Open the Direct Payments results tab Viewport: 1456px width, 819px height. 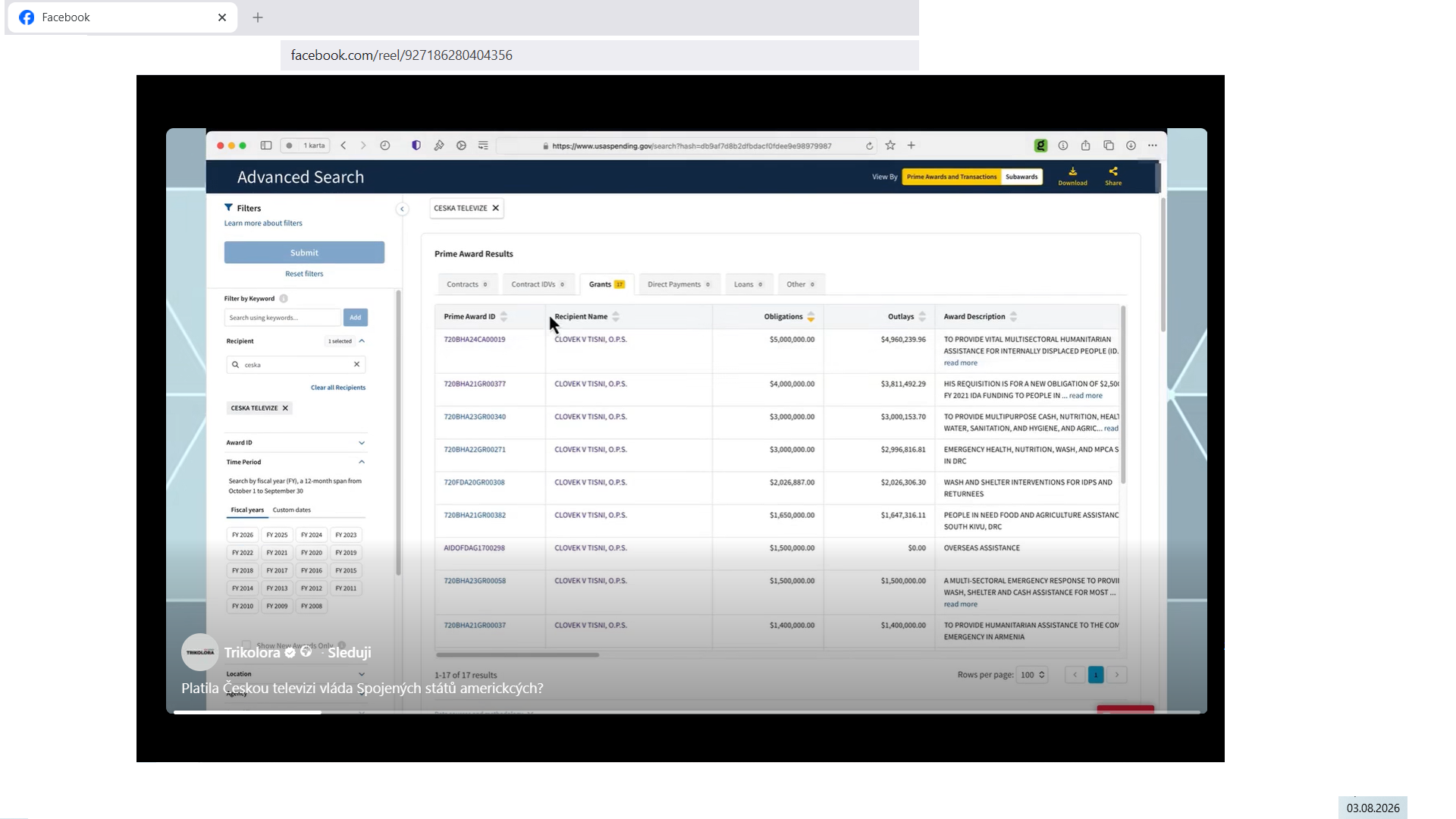pos(679,284)
